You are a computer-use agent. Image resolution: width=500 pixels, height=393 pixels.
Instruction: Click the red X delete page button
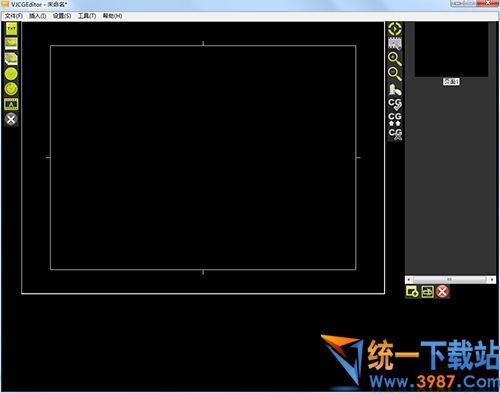(442, 292)
